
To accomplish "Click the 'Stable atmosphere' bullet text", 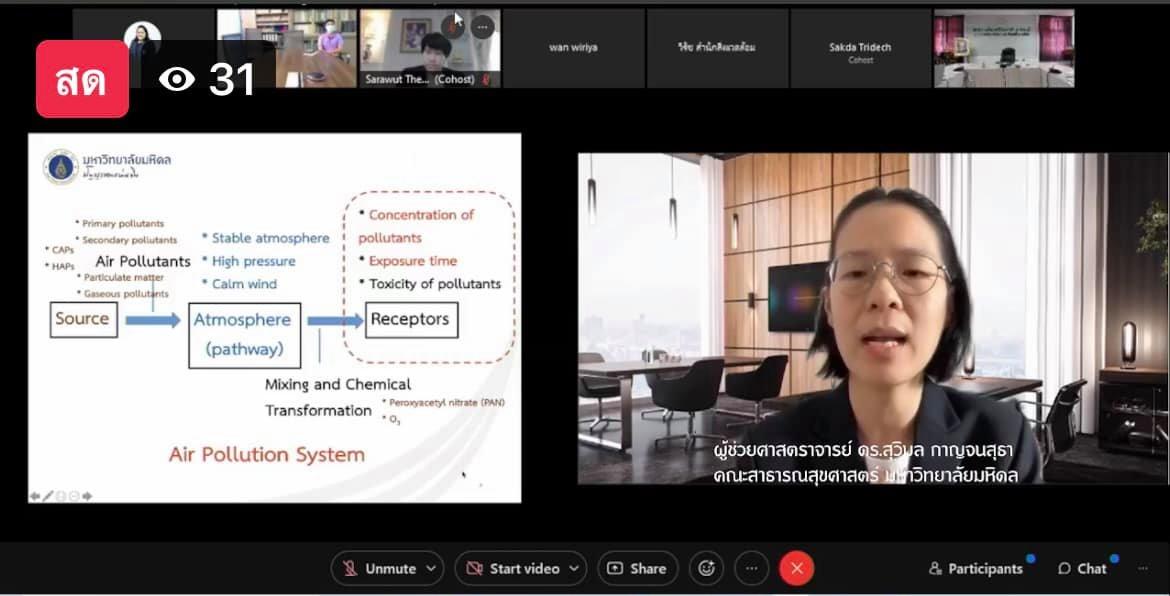I will (271, 238).
